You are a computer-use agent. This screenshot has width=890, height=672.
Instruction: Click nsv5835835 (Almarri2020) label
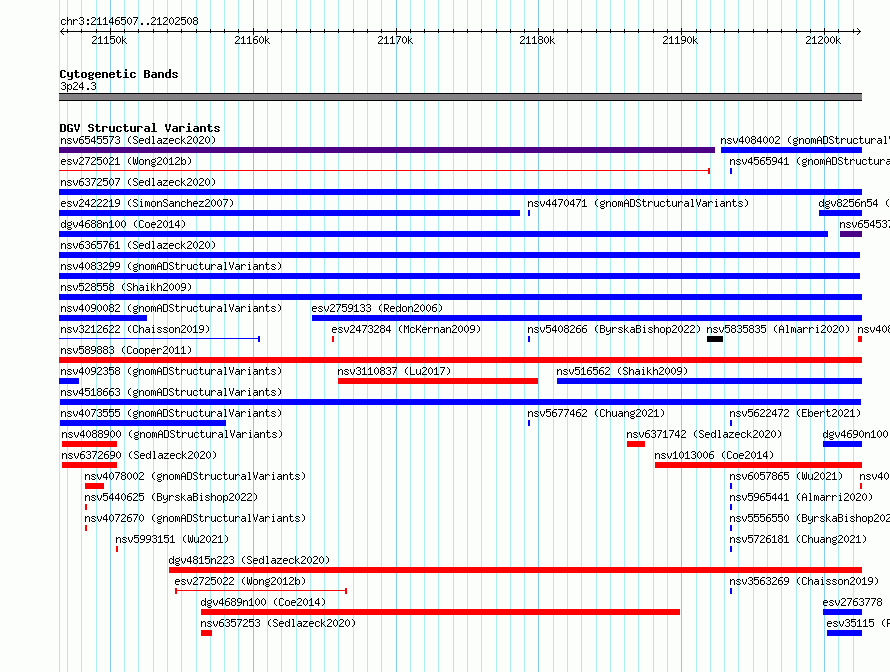[778, 329]
